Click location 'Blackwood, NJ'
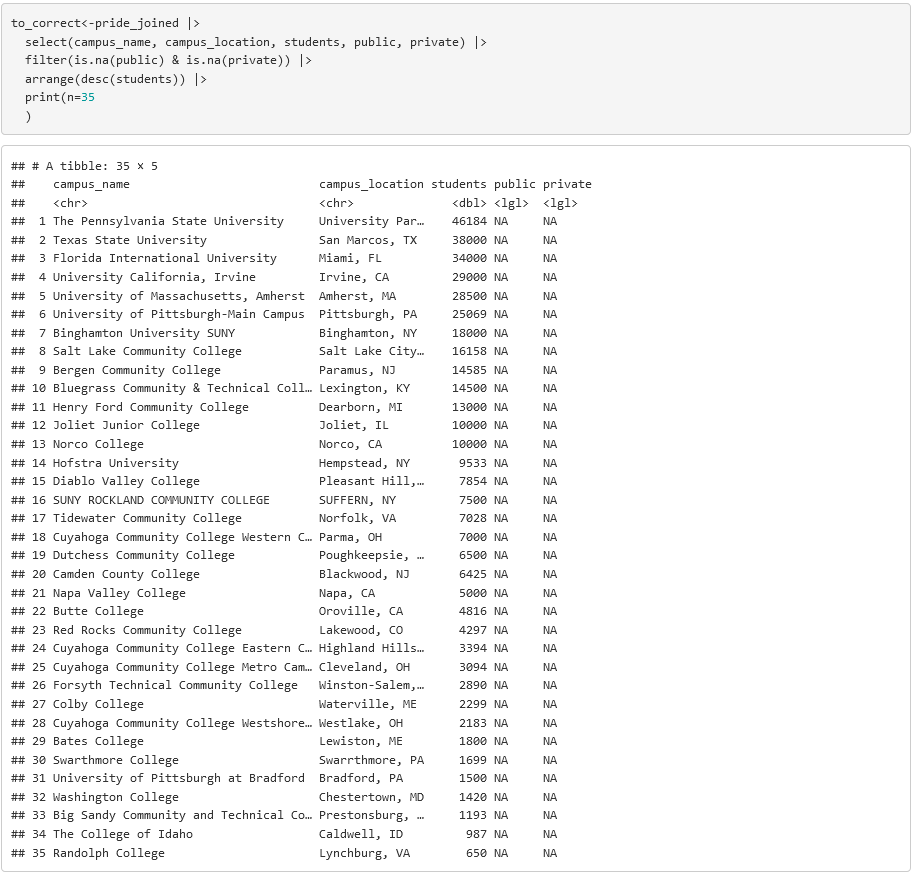The image size is (922, 879). (364, 574)
